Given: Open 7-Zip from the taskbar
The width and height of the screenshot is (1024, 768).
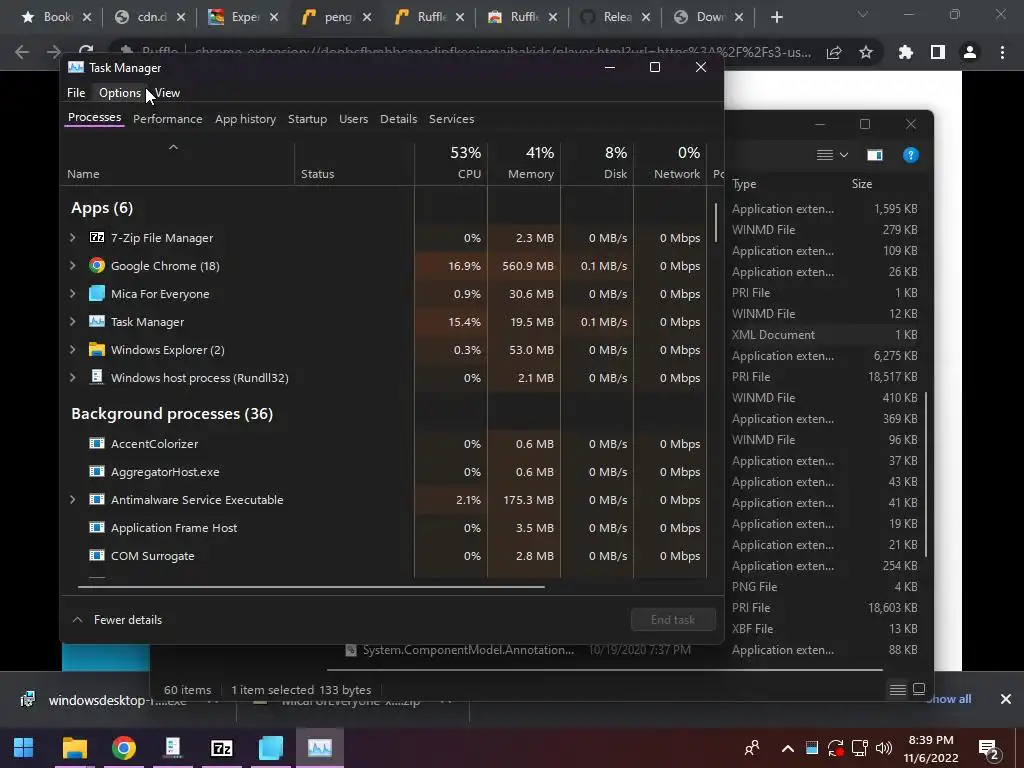Looking at the screenshot, I should [x=221, y=748].
